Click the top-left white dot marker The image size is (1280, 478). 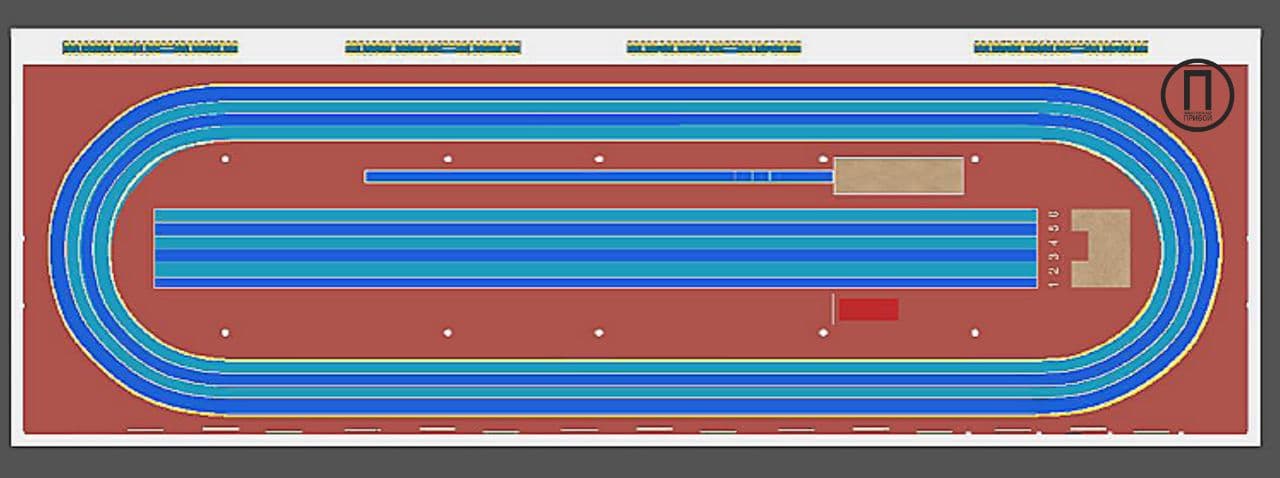coord(225,159)
